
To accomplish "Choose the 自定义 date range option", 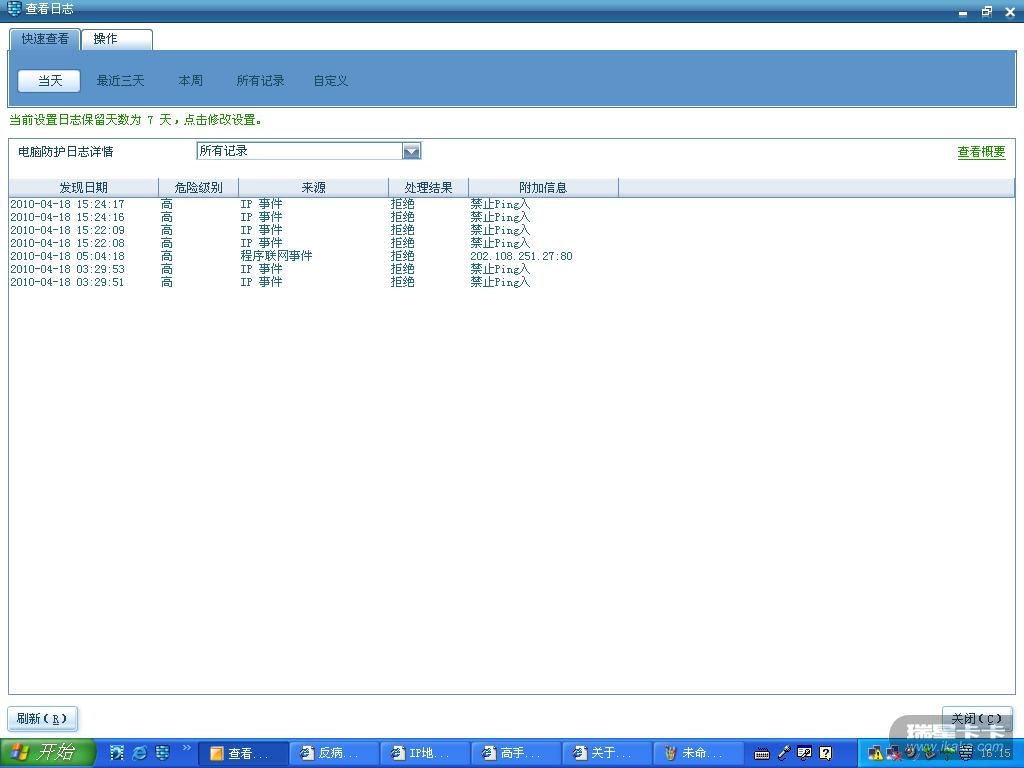I will [x=330, y=81].
